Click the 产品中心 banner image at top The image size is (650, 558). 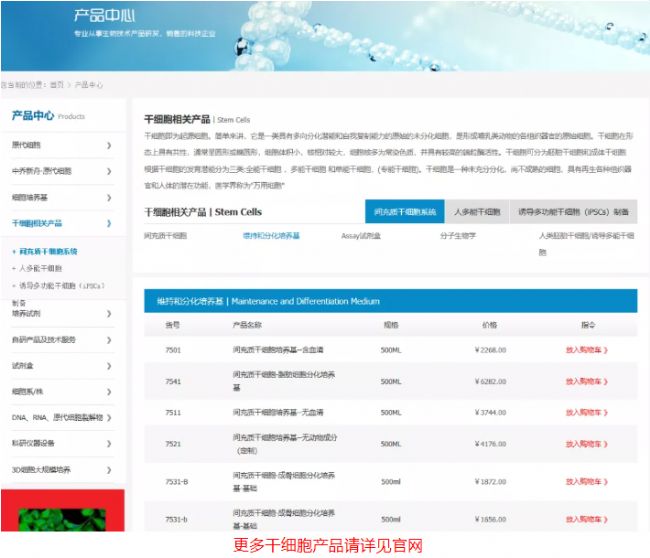pos(325,36)
